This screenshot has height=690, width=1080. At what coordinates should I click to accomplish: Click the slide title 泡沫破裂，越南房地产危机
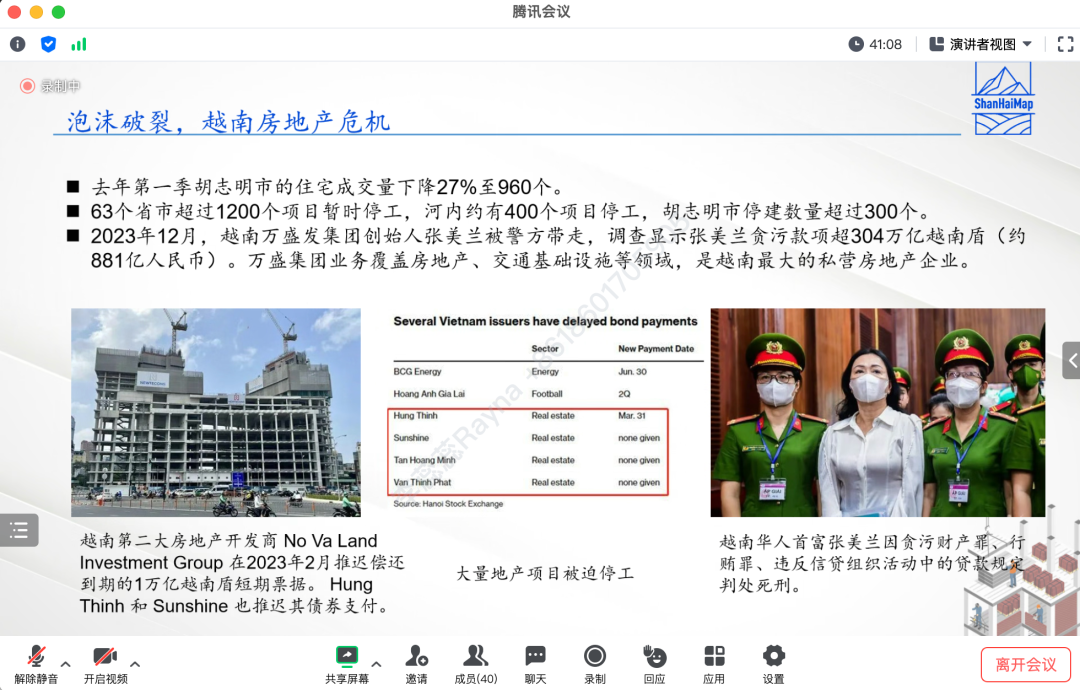click(229, 122)
